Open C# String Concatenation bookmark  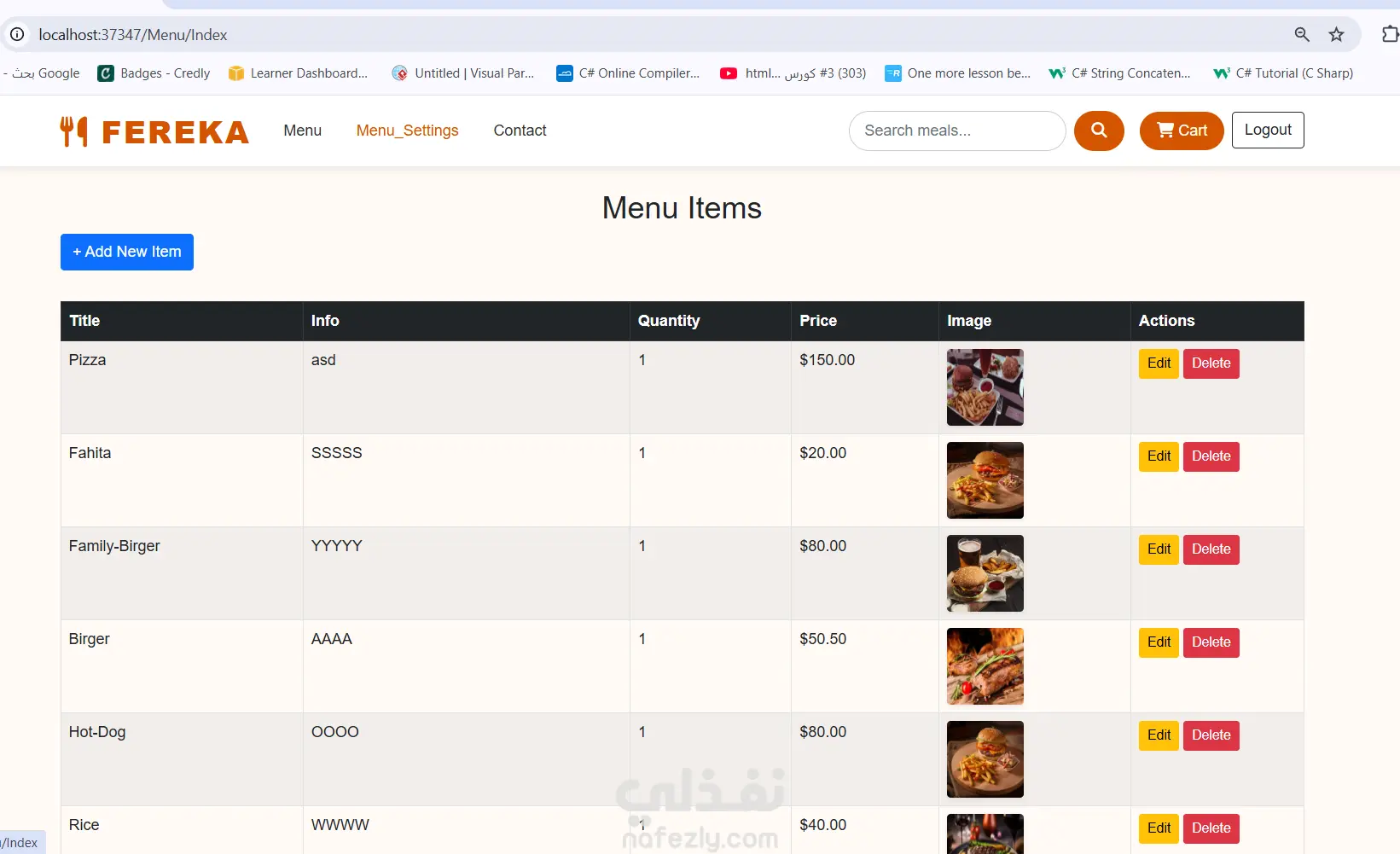(1120, 73)
